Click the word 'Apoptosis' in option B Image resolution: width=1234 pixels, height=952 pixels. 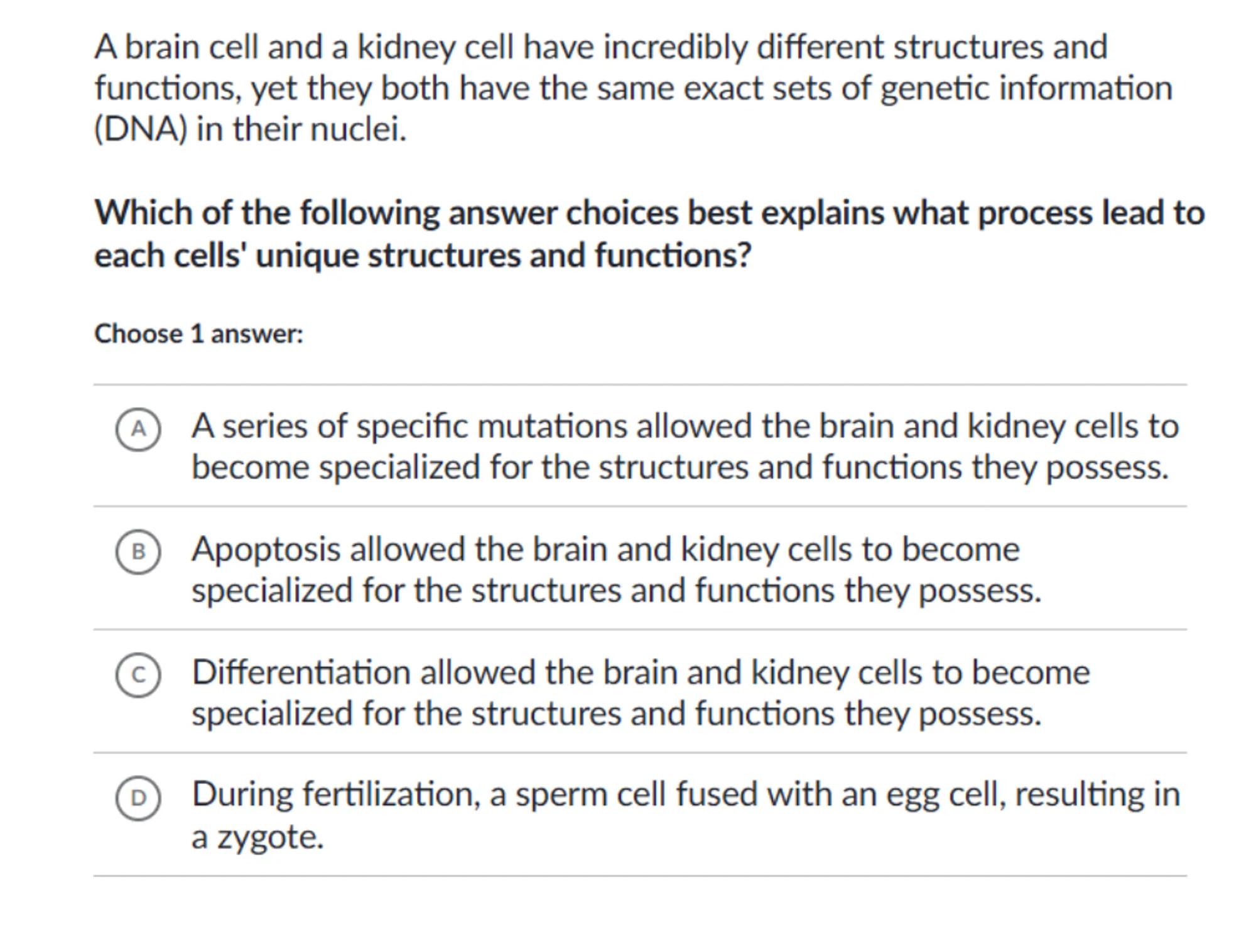tap(266, 549)
